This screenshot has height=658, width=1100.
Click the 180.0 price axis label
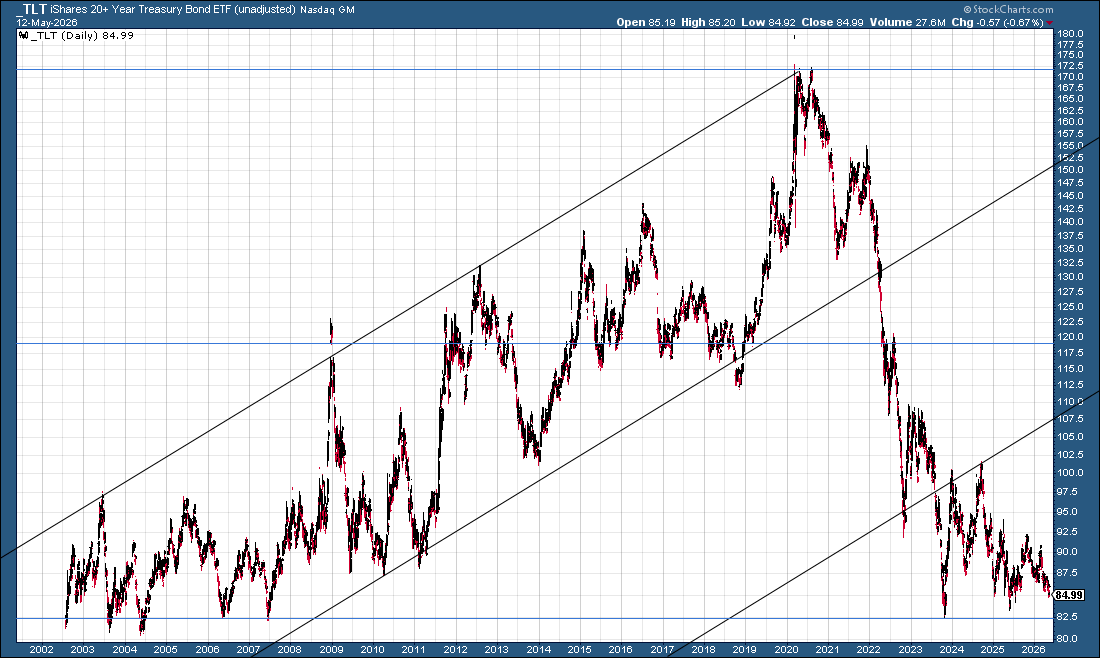point(1071,33)
